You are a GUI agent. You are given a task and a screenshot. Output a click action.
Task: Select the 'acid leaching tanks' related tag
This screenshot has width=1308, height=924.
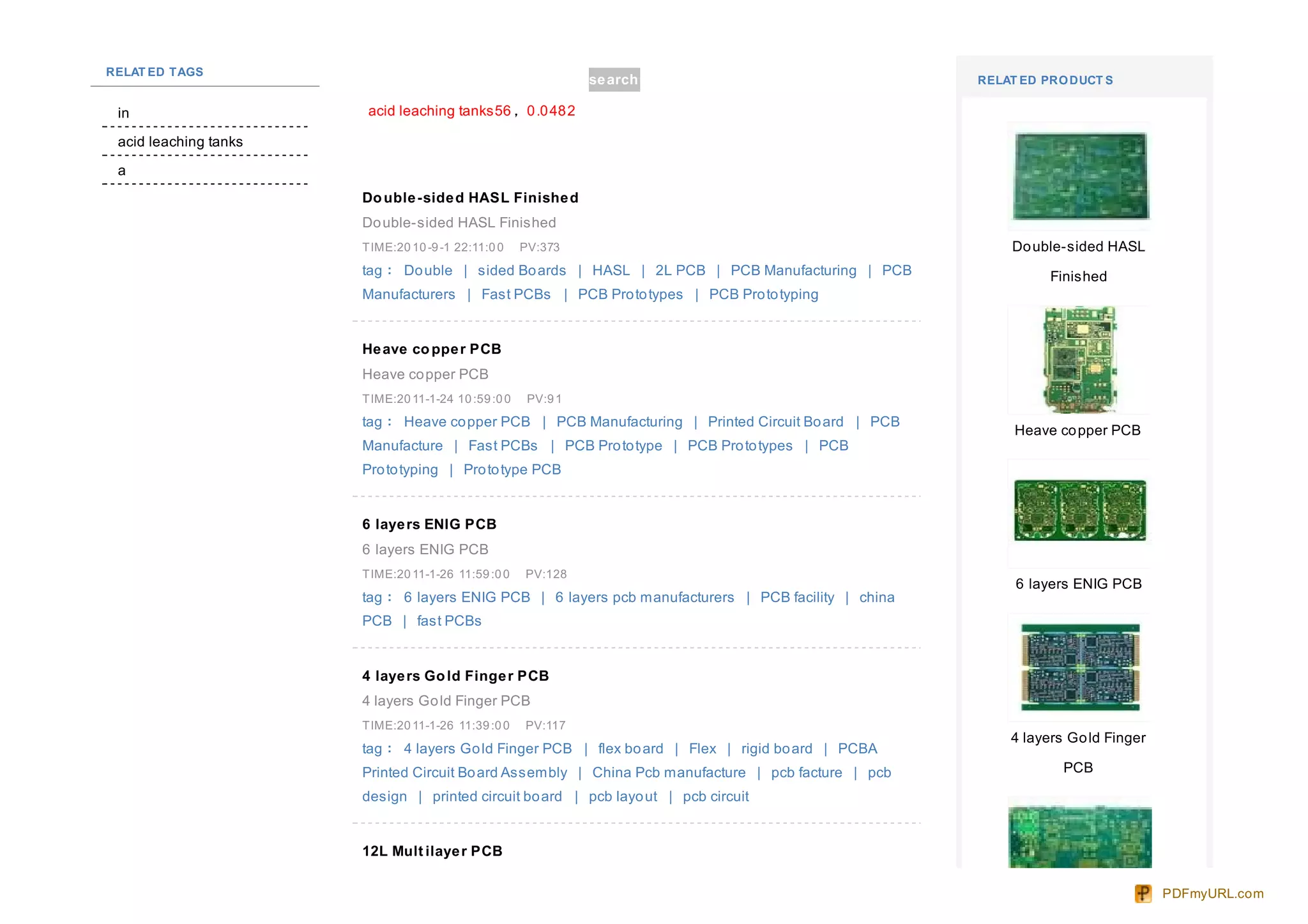pos(180,142)
